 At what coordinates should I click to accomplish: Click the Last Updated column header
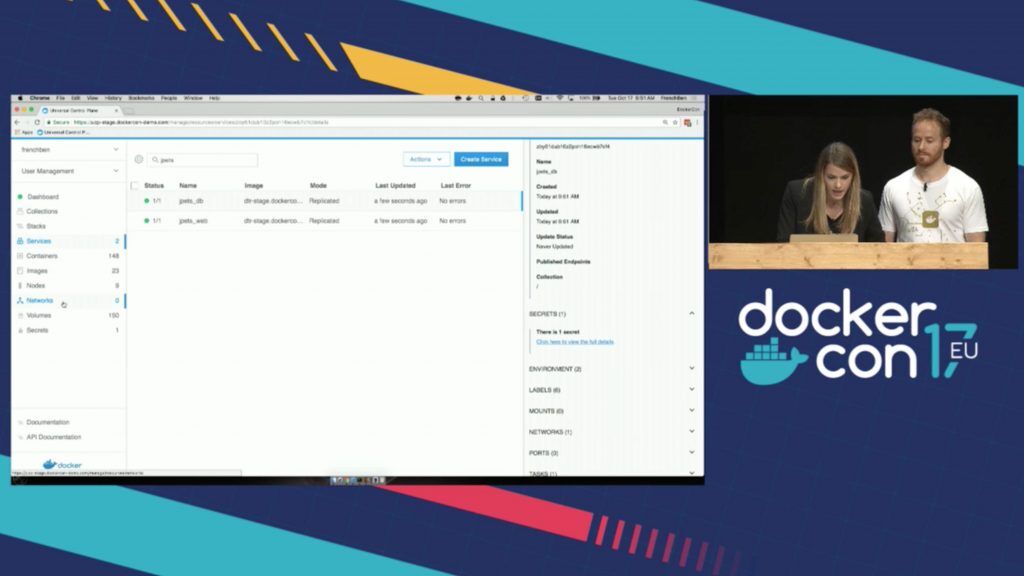point(395,185)
